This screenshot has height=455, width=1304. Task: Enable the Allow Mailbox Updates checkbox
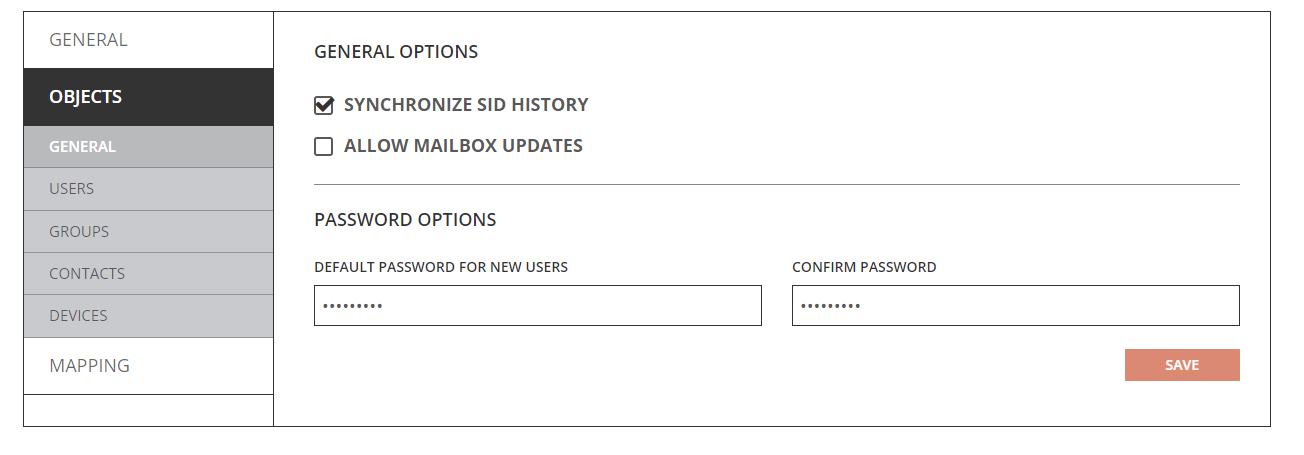click(x=324, y=147)
